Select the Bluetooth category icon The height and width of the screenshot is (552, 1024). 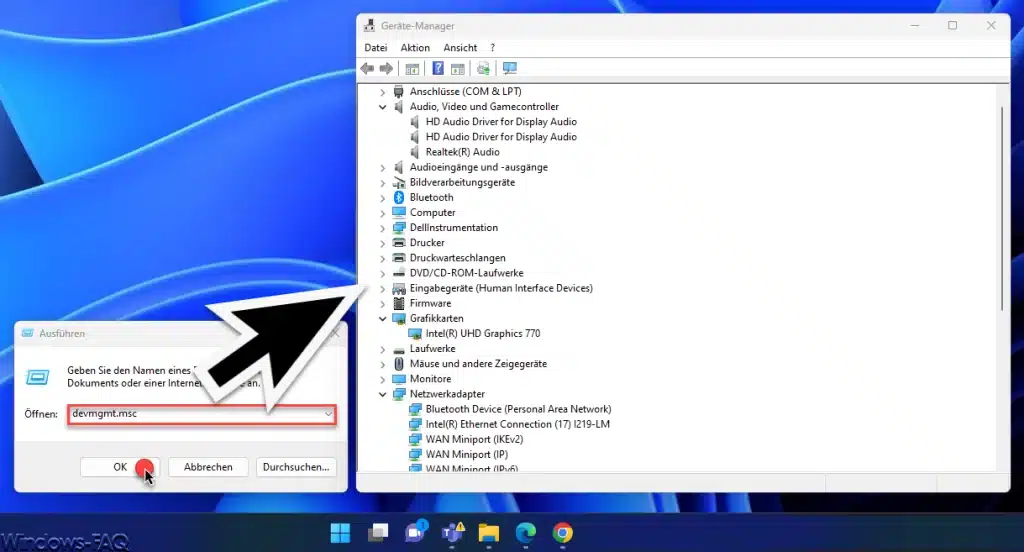click(x=399, y=197)
